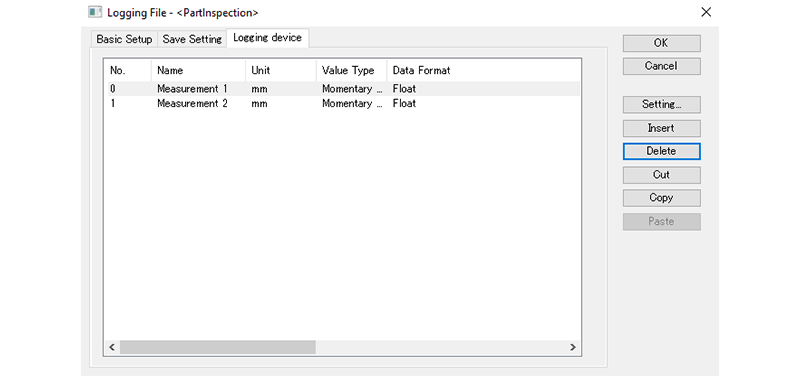The image size is (800, 376).
Task: Click the horizontal scrollbar right arrow
Action: (x=572, y=347)
